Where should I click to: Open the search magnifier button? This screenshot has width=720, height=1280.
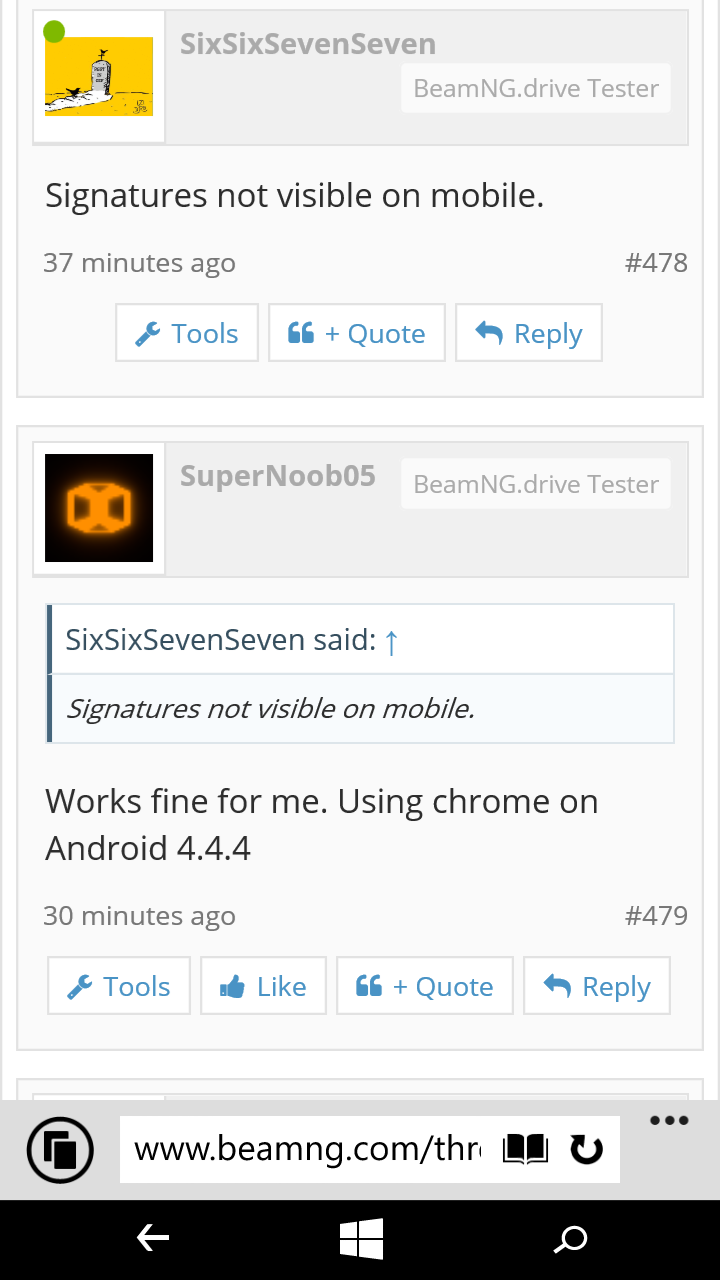[570, 1241]
